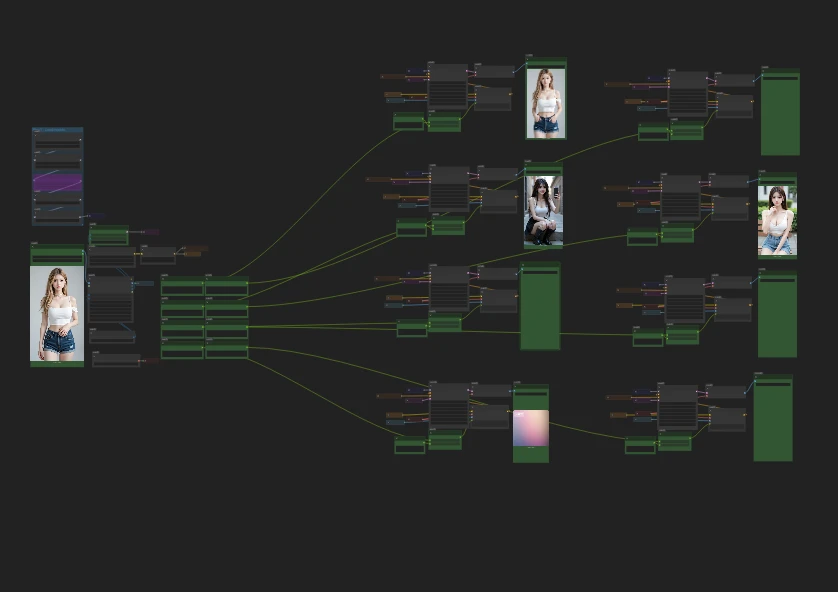Screen dimensions: 838x592
Task: Select the bottom-right node in the green grid
Action: pyautogui.click(x=227, y=349)
